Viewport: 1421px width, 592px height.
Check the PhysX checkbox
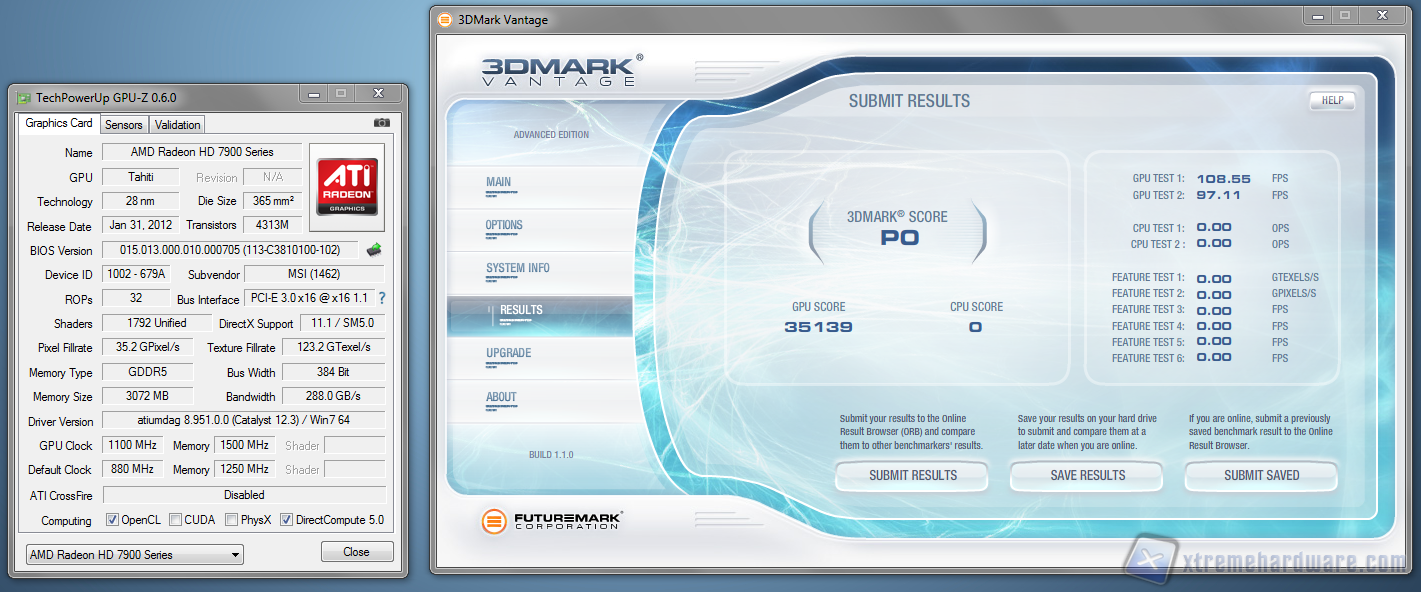pos(232,520)
